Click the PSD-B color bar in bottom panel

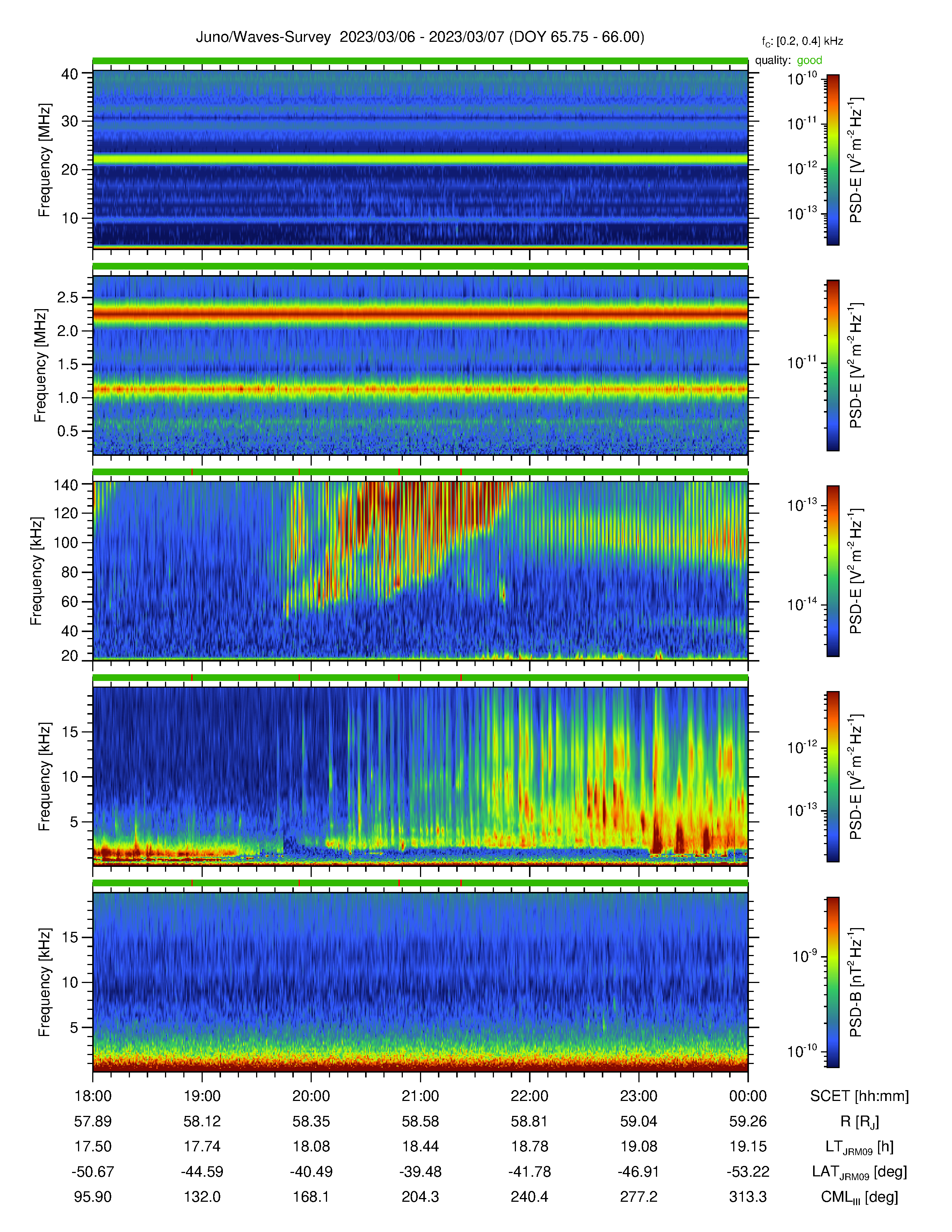click(833, 982)
